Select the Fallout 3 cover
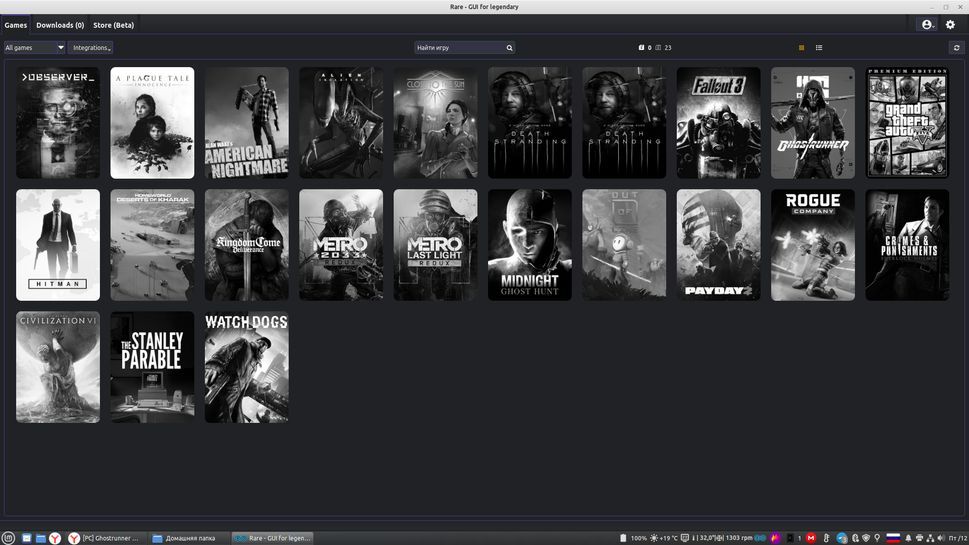 click(x=719, y=123)
